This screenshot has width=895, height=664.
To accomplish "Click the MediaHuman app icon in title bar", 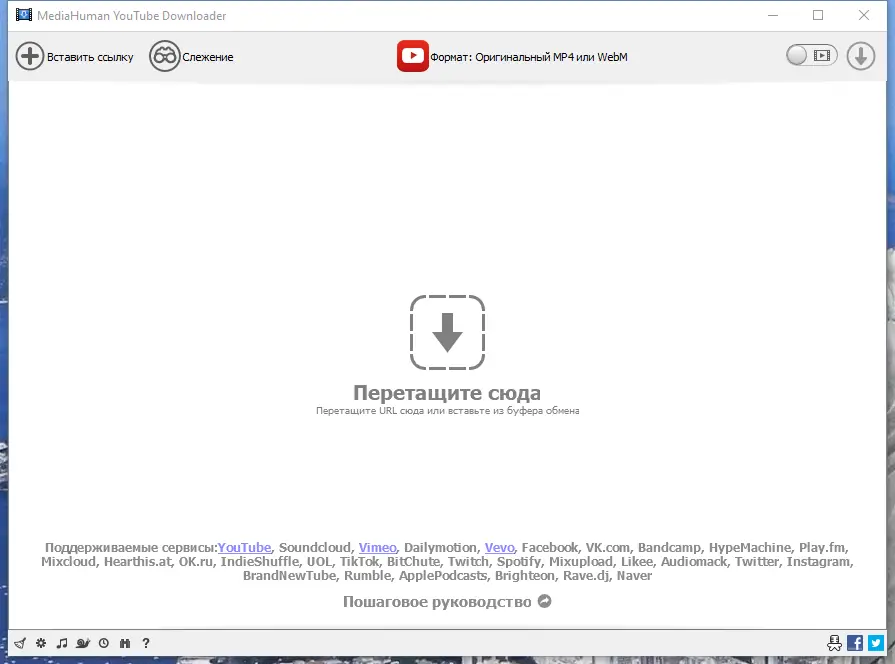I will [x=24, y=15].
